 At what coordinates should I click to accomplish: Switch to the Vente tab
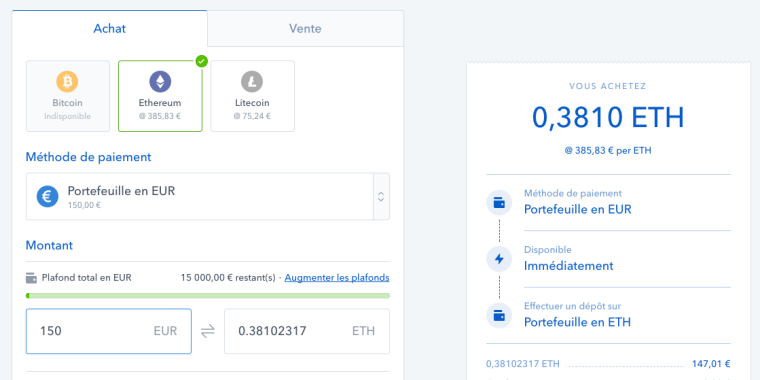click(x=305, y=29)
